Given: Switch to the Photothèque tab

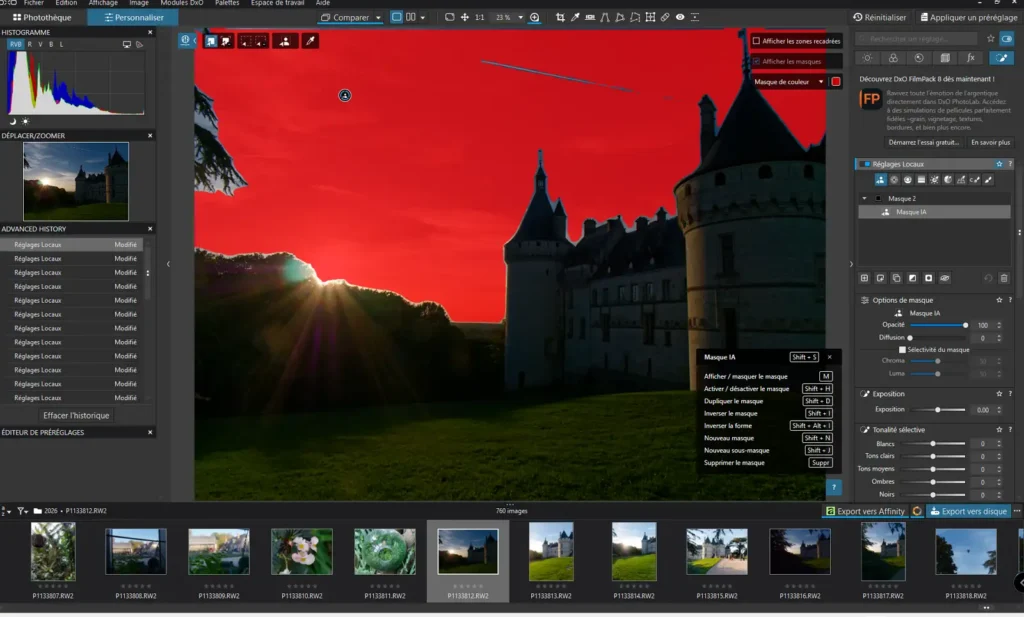Looking at the screenshot, I should coord(42,18).
